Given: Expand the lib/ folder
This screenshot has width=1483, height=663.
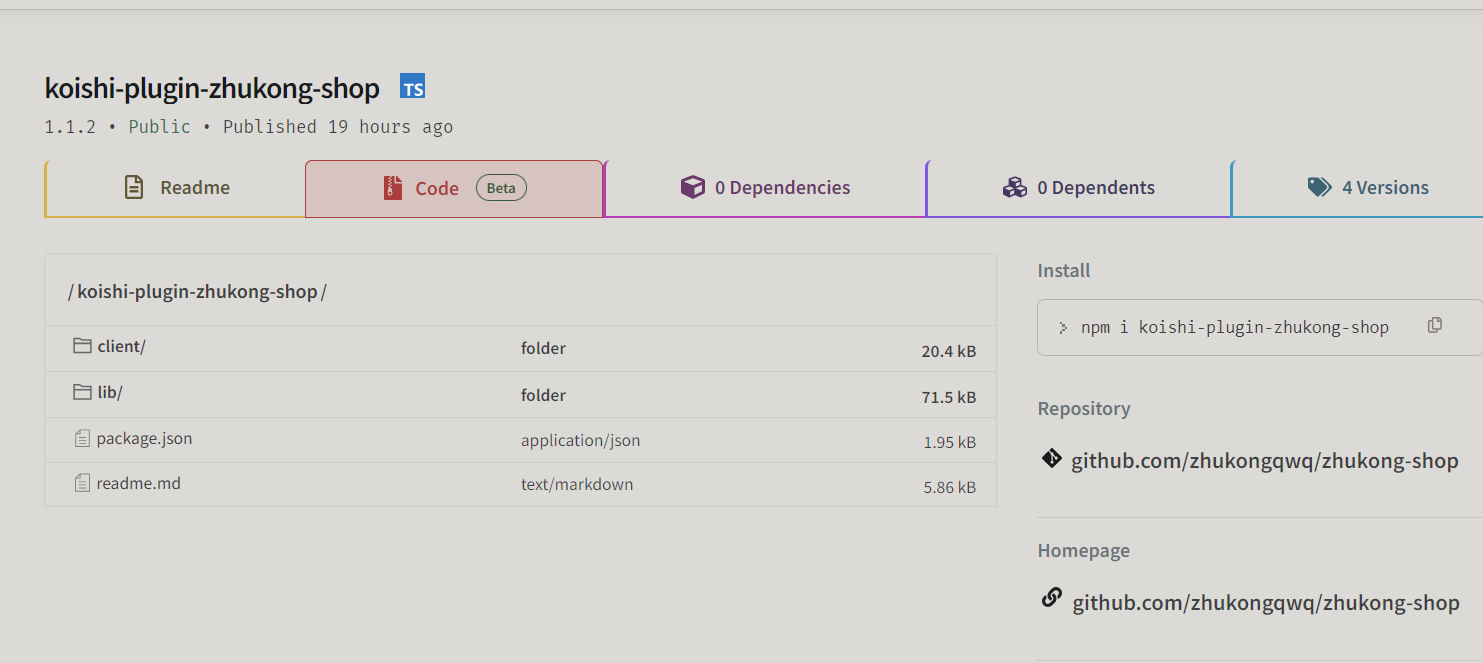Looking at the screenshot, I should pyautogui.click(x=110, y=393).
